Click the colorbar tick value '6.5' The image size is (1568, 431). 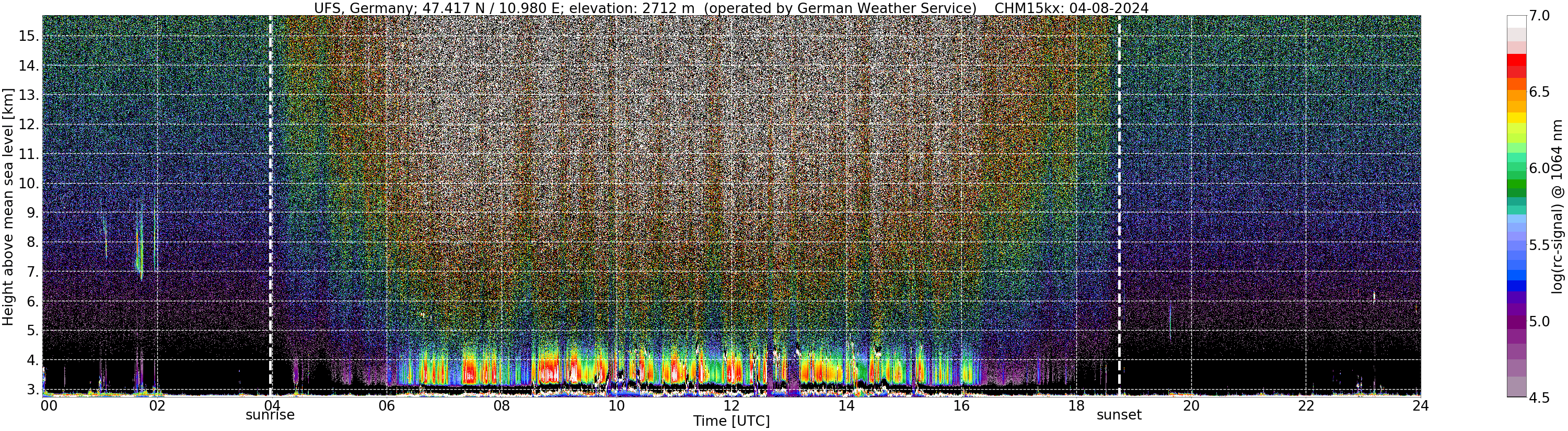(x=1539, y=92)
